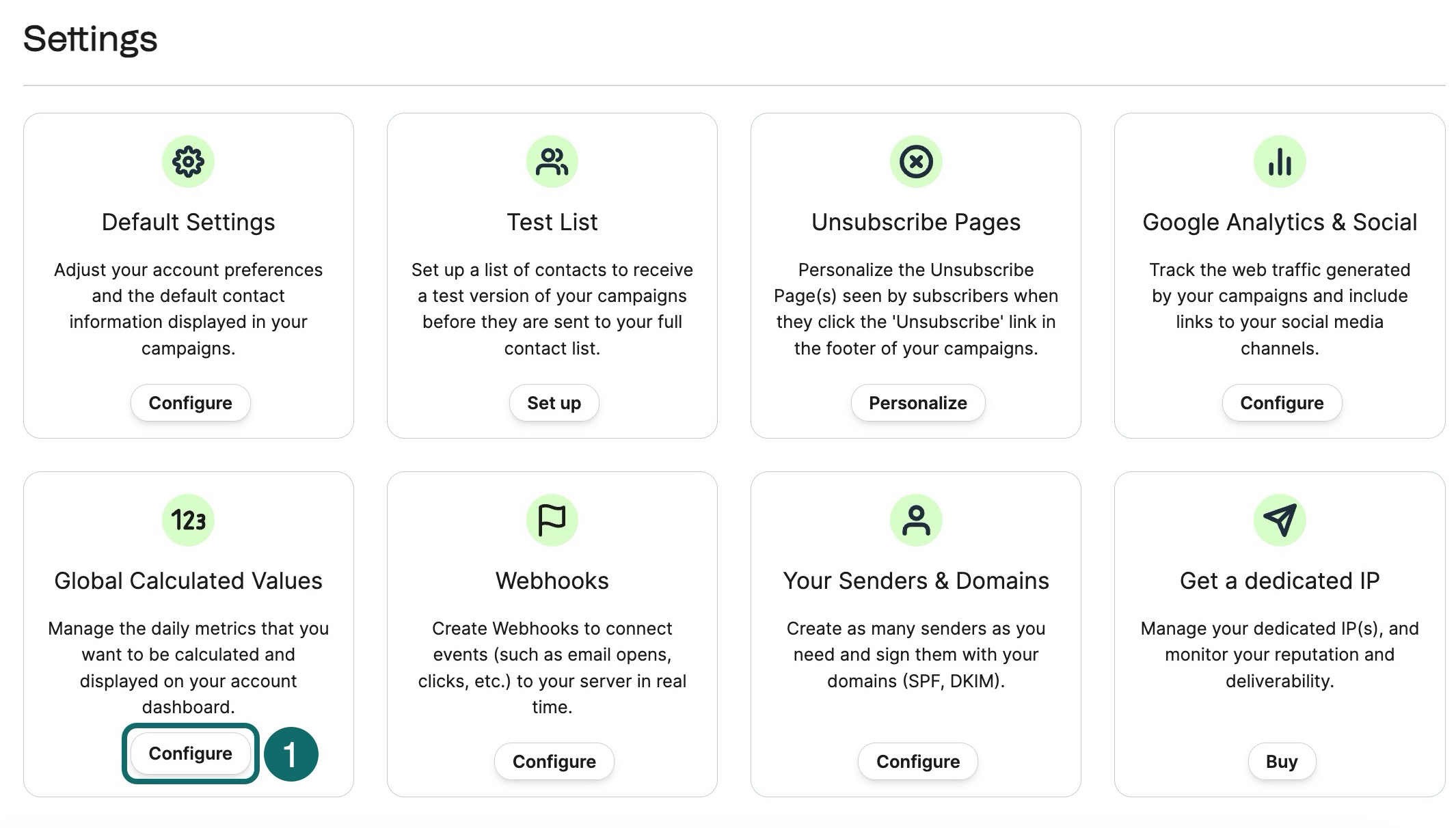Click the person icon for Senders & Domains

pos(915,521)
